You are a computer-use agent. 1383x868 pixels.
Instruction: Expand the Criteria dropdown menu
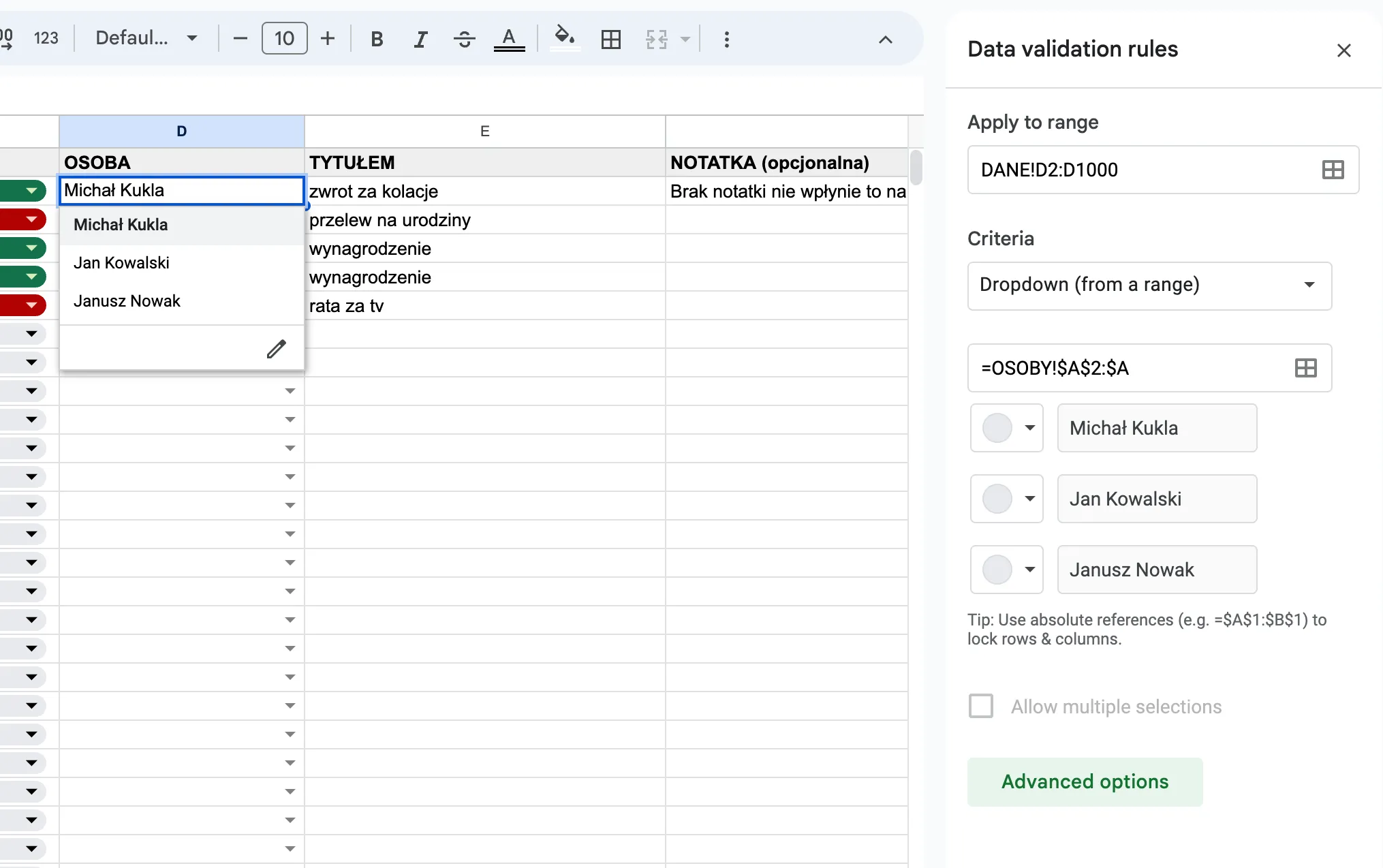tap(1148, 284)
